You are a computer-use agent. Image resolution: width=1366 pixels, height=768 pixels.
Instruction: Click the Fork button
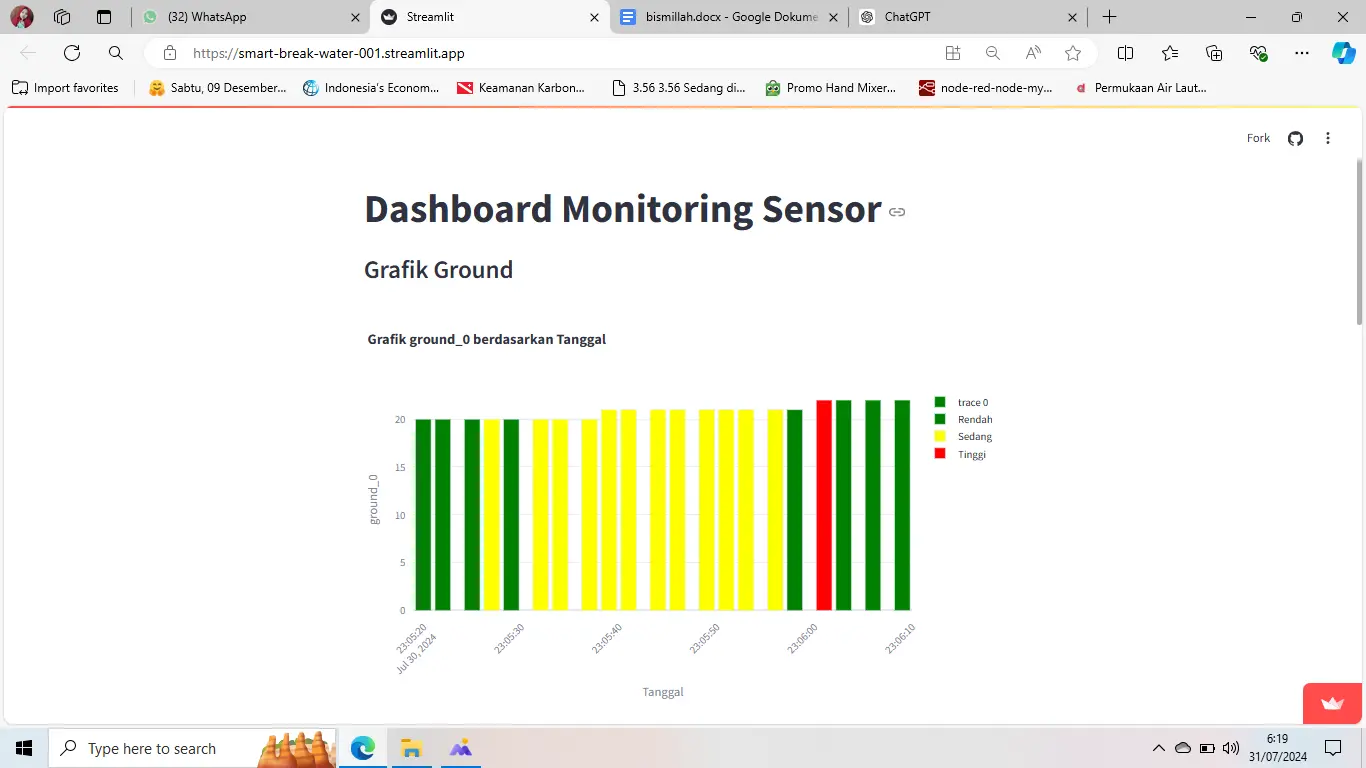pyautogui.click(x=1258, y=138)
